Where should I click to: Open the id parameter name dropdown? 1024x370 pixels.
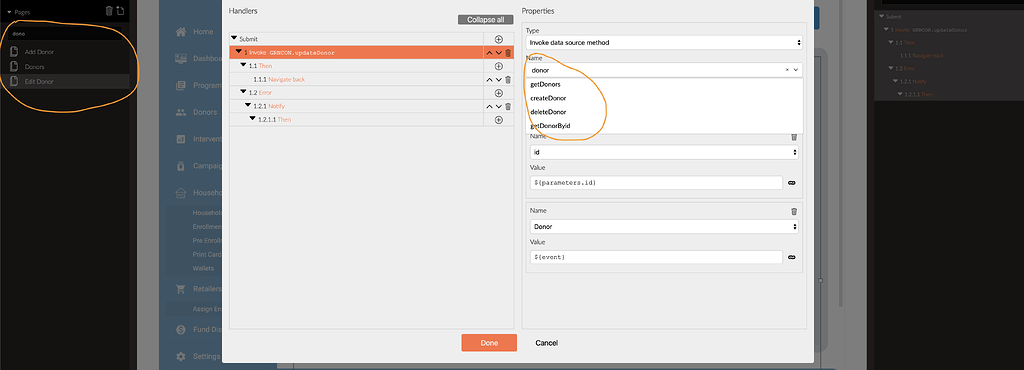[x=665, y=152]
